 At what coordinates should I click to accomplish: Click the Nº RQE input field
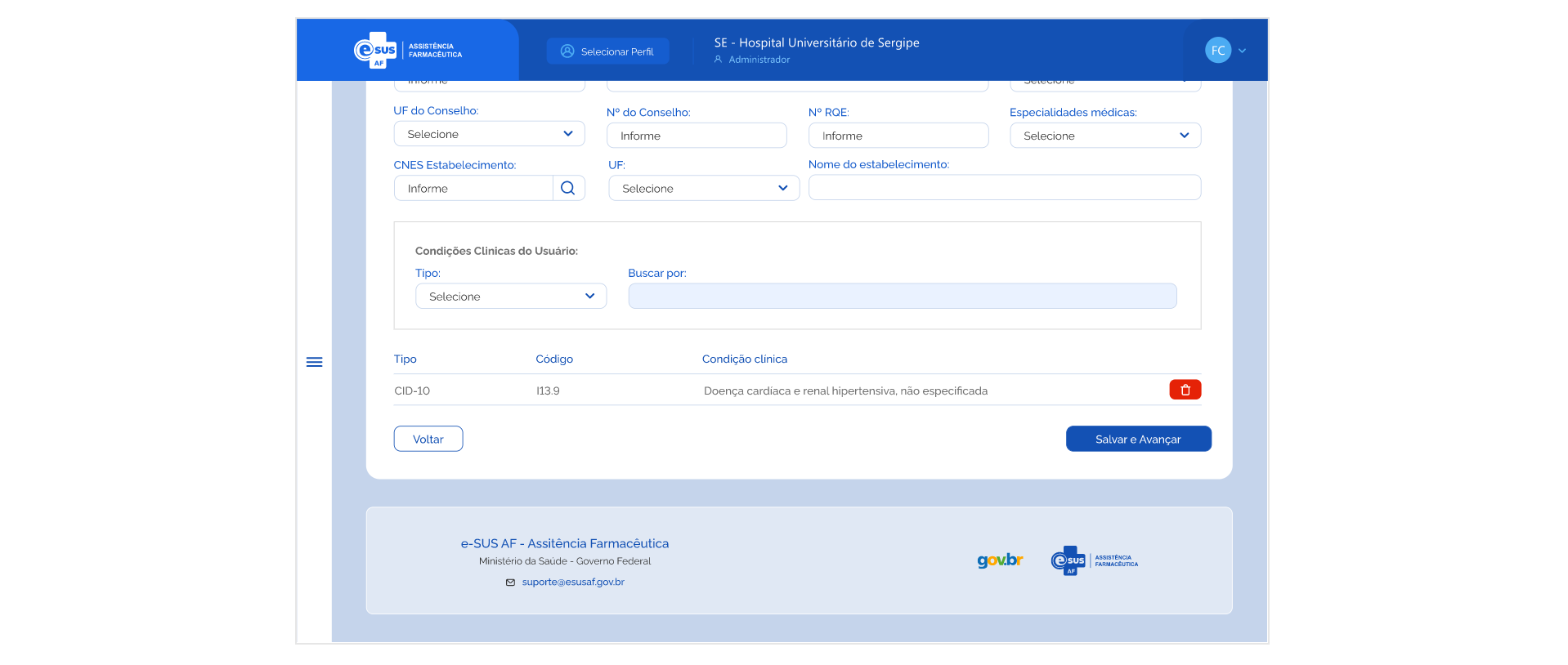(898, 136)
